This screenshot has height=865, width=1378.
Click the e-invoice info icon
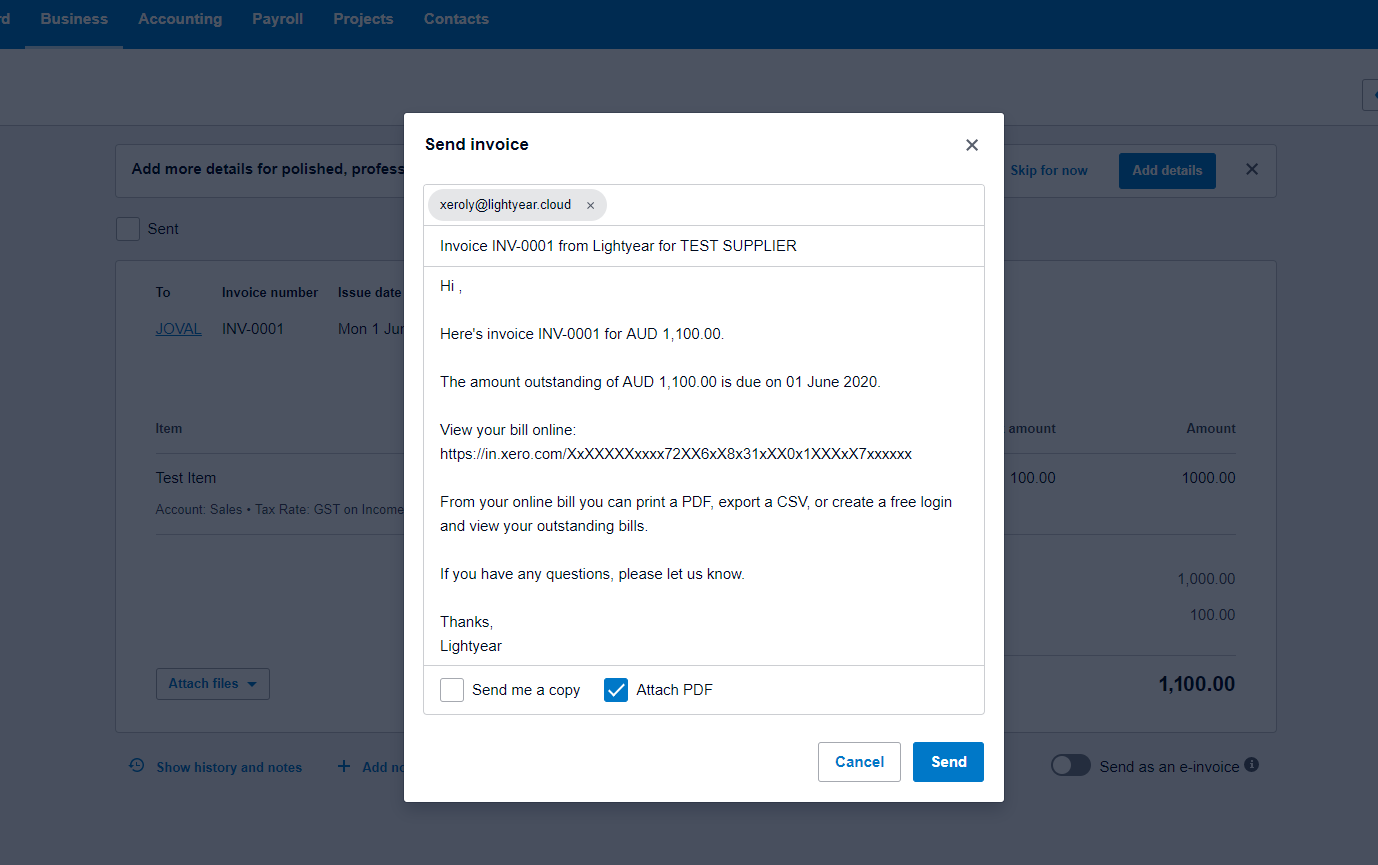click(1251, 765)
